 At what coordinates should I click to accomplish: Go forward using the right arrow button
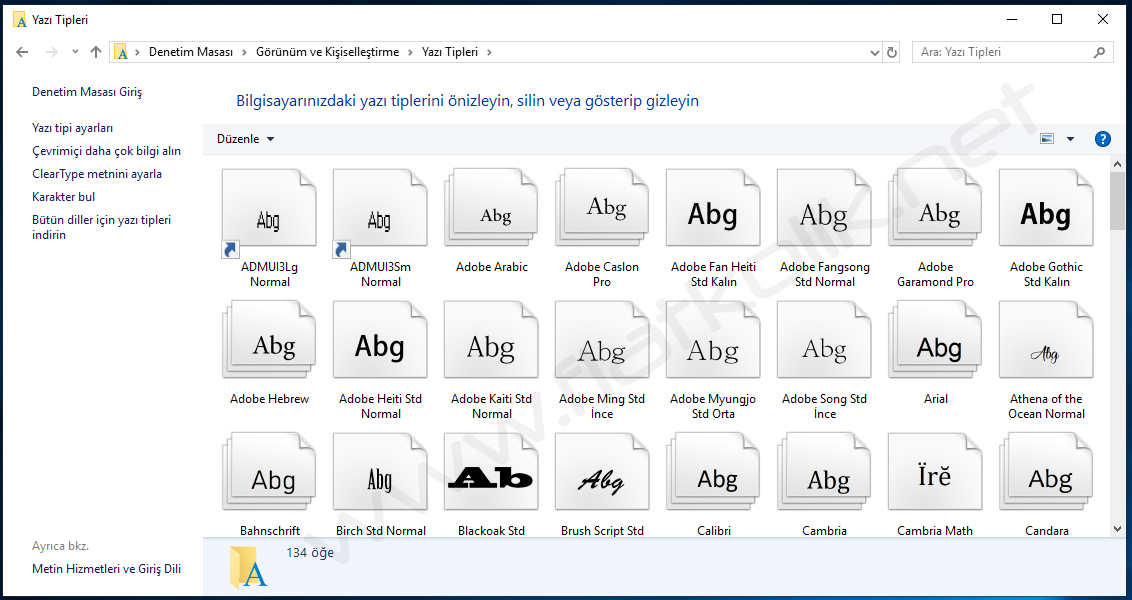52,52
